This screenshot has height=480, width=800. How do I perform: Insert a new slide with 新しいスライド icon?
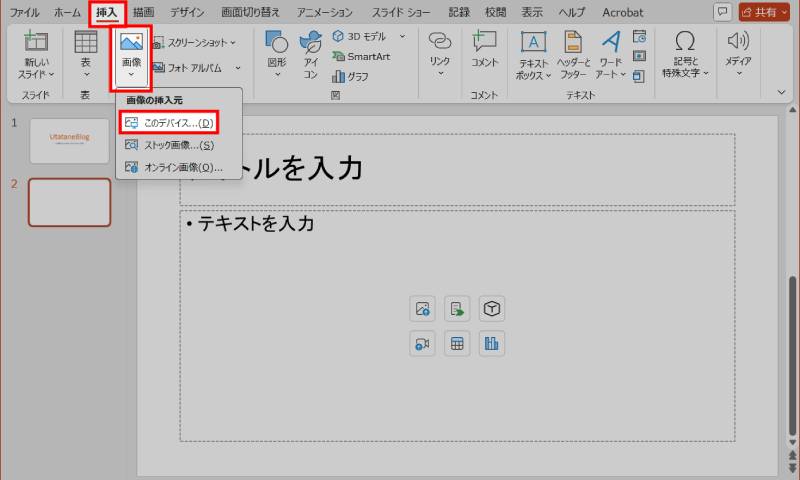(x=36, y=42)
